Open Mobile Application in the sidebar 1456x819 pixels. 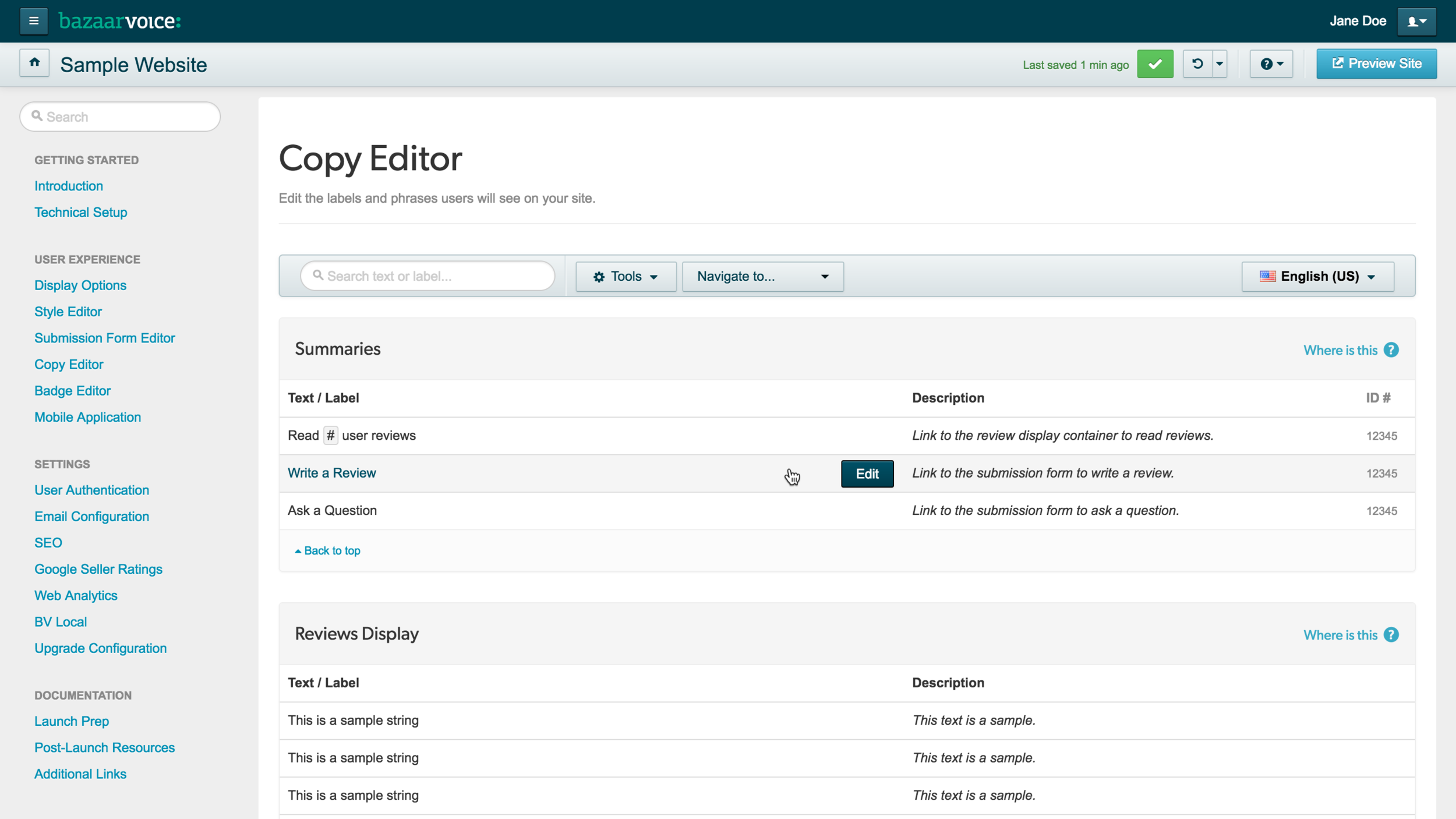coord(87,417)
